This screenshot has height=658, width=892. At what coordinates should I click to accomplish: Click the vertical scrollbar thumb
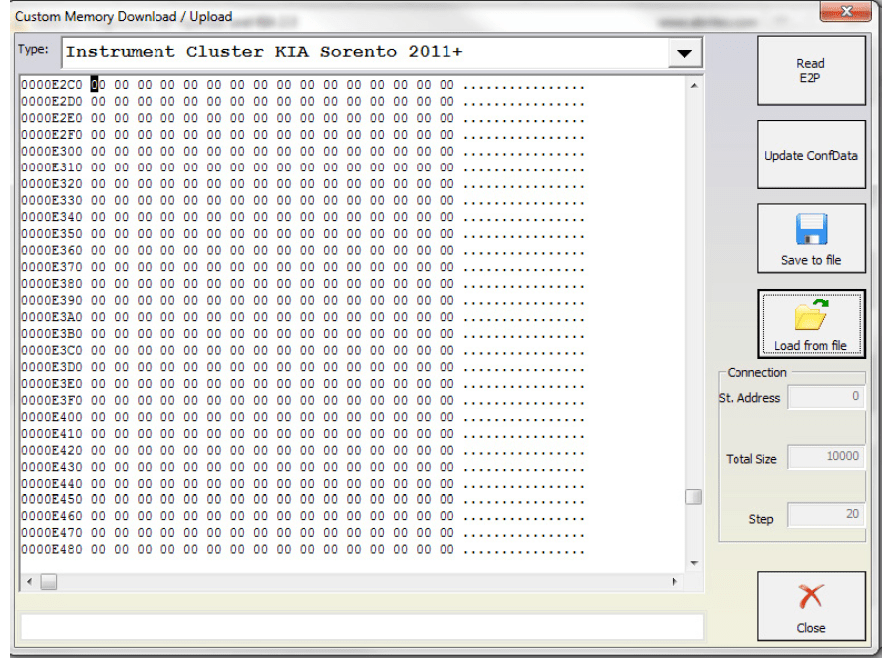point(694,497)
